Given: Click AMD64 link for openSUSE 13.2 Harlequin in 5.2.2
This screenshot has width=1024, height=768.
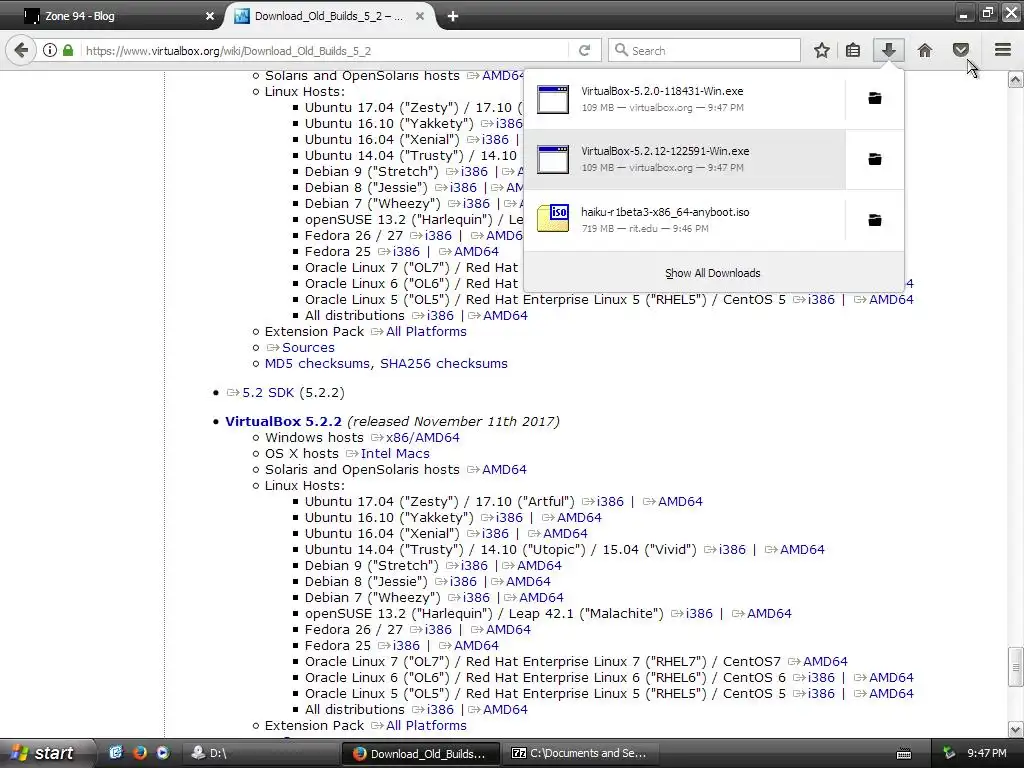Looking at the screenshot, I should [x=769, y=614].
